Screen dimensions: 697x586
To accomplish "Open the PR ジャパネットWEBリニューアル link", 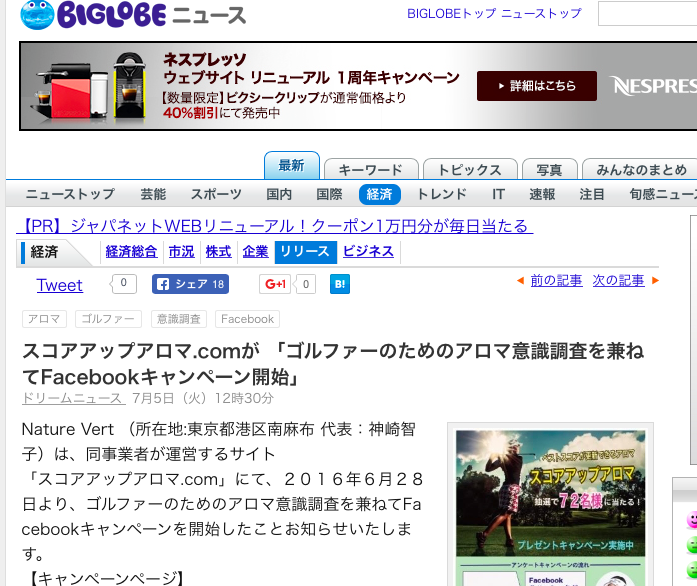I will click(x=275, y=226).
